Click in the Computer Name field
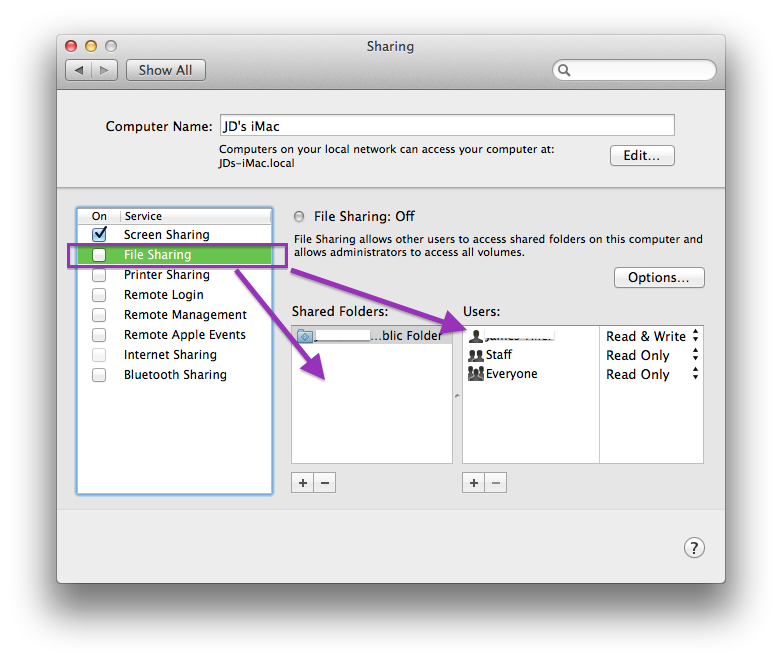Screen dimensions: 782x662 447,125
